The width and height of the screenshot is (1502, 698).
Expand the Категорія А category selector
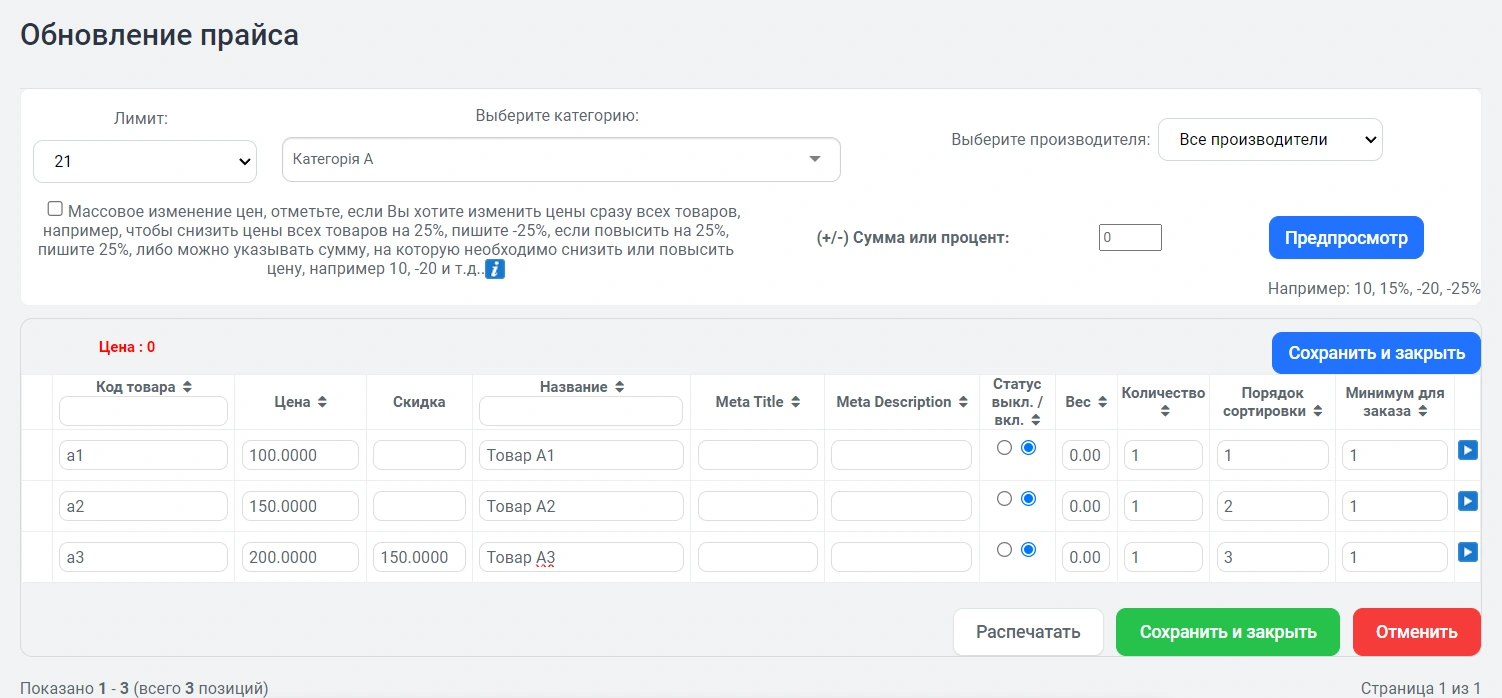(x=561, y=159)
